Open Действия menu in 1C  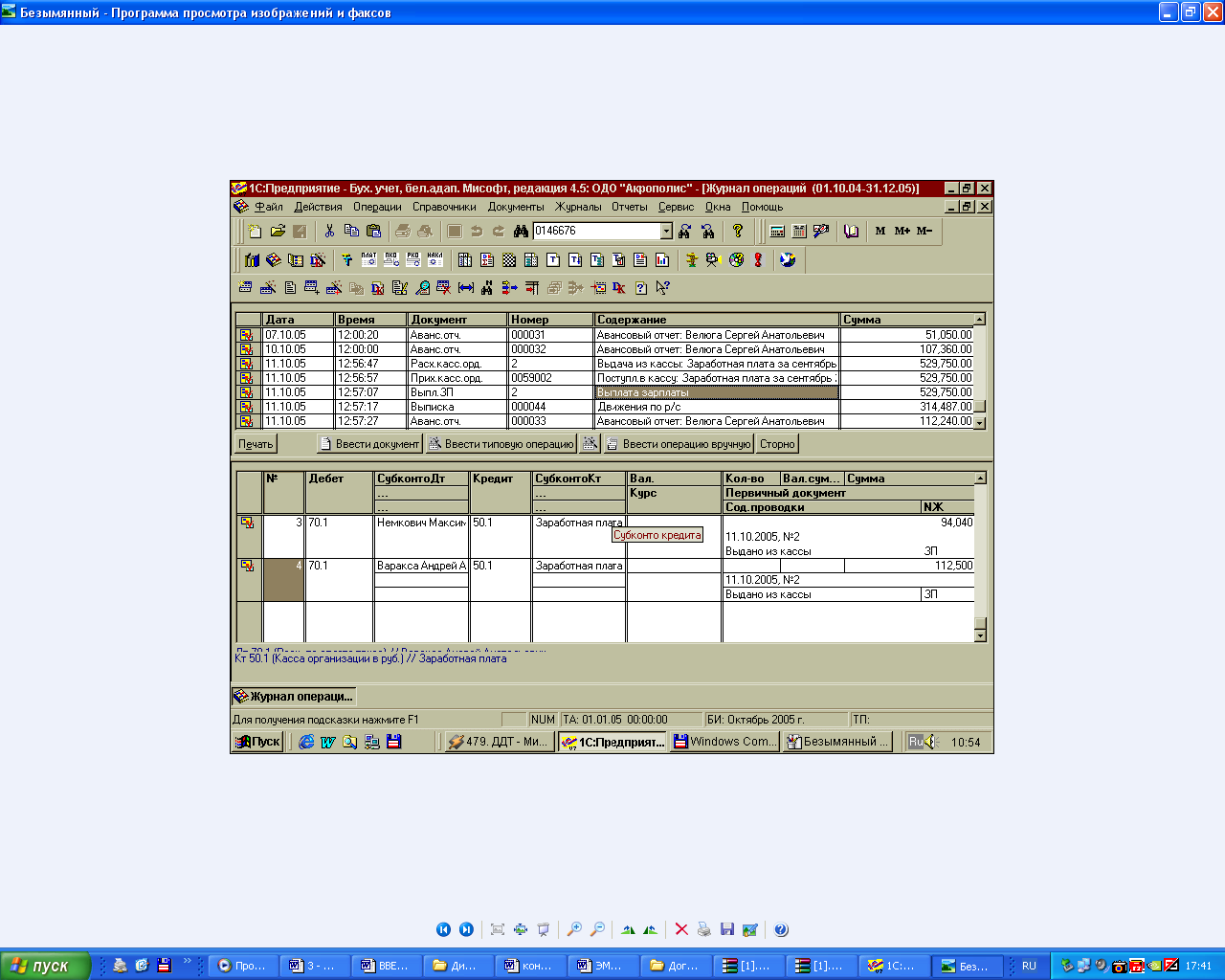pyautogui.click(x=318, y=207)
